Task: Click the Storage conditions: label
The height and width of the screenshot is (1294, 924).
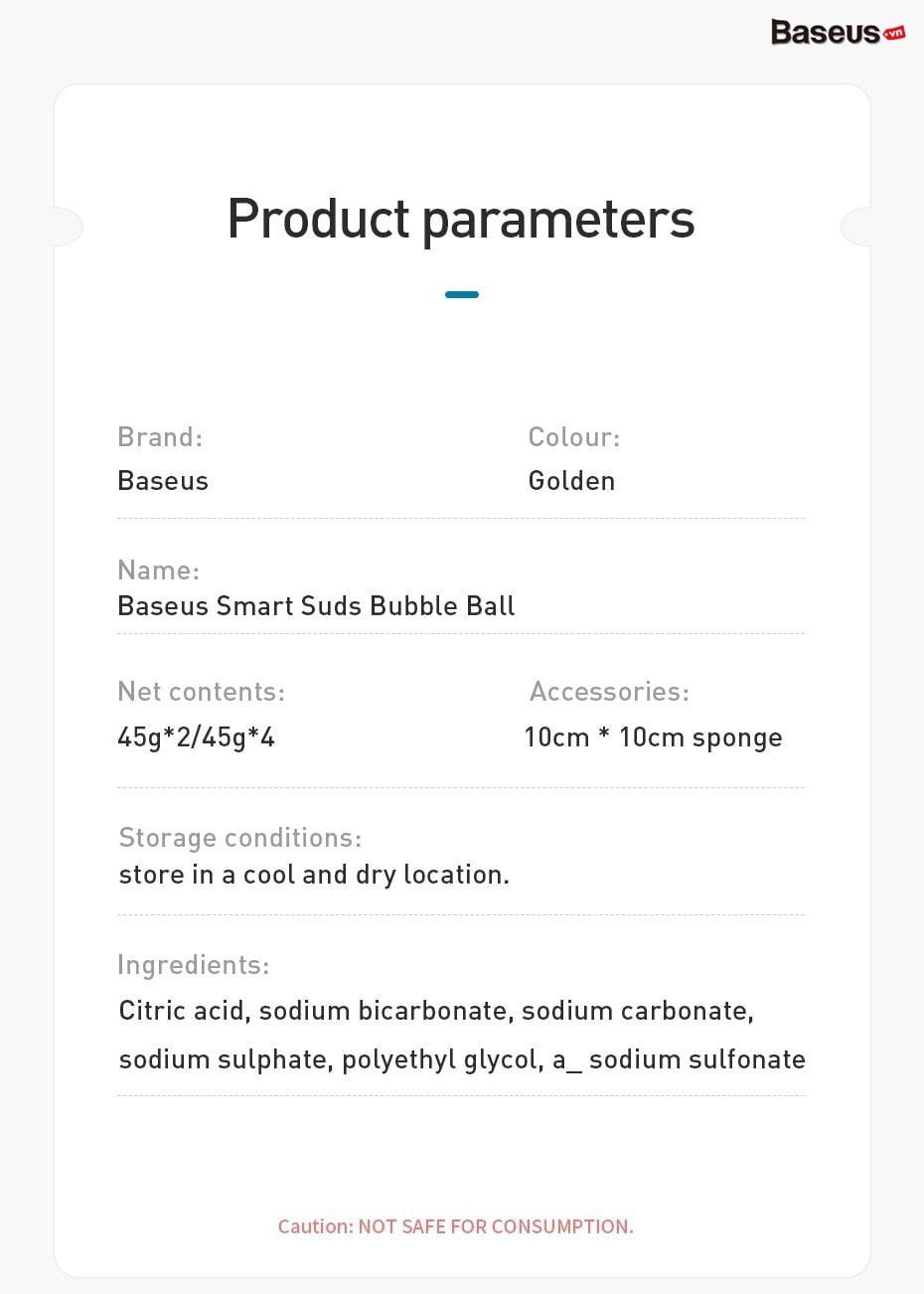Action: 239,838
